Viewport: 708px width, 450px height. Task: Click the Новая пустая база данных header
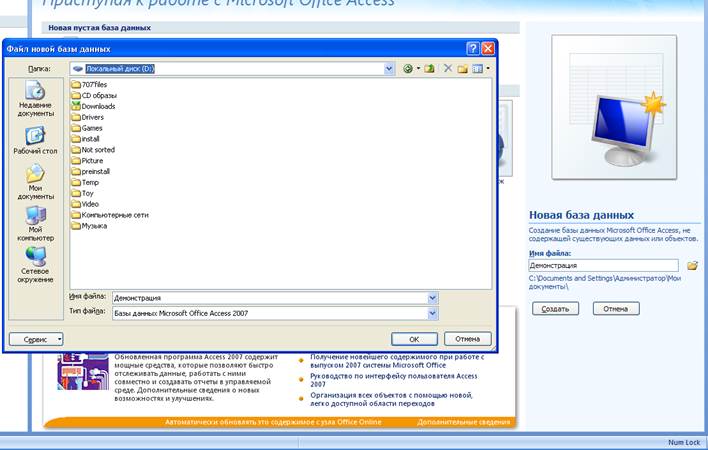(99, 28)
